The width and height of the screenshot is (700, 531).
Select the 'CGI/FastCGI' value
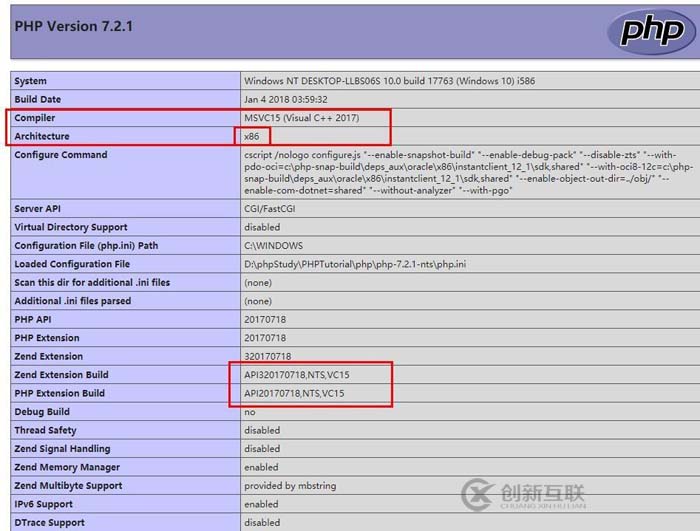(x=270, y=209)
